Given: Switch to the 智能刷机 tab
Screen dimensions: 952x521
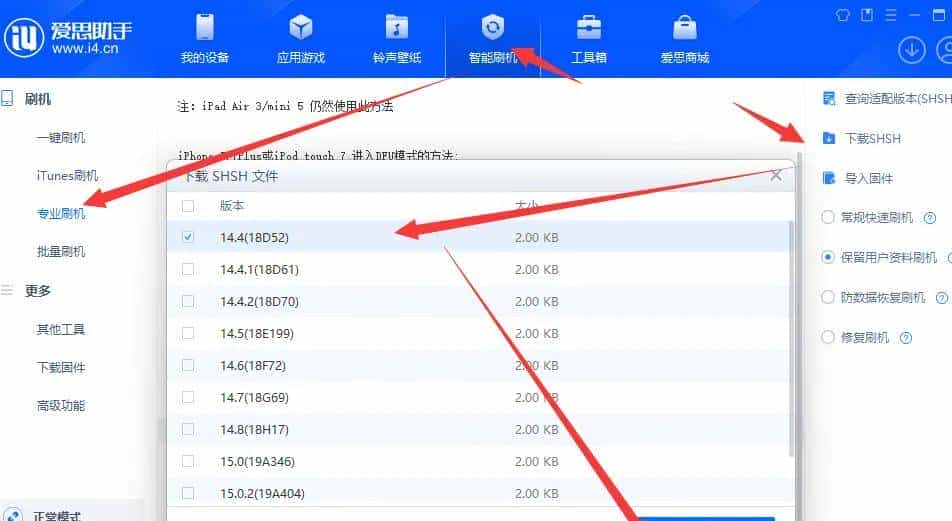Looking at the screenshot, I should 493,38.
